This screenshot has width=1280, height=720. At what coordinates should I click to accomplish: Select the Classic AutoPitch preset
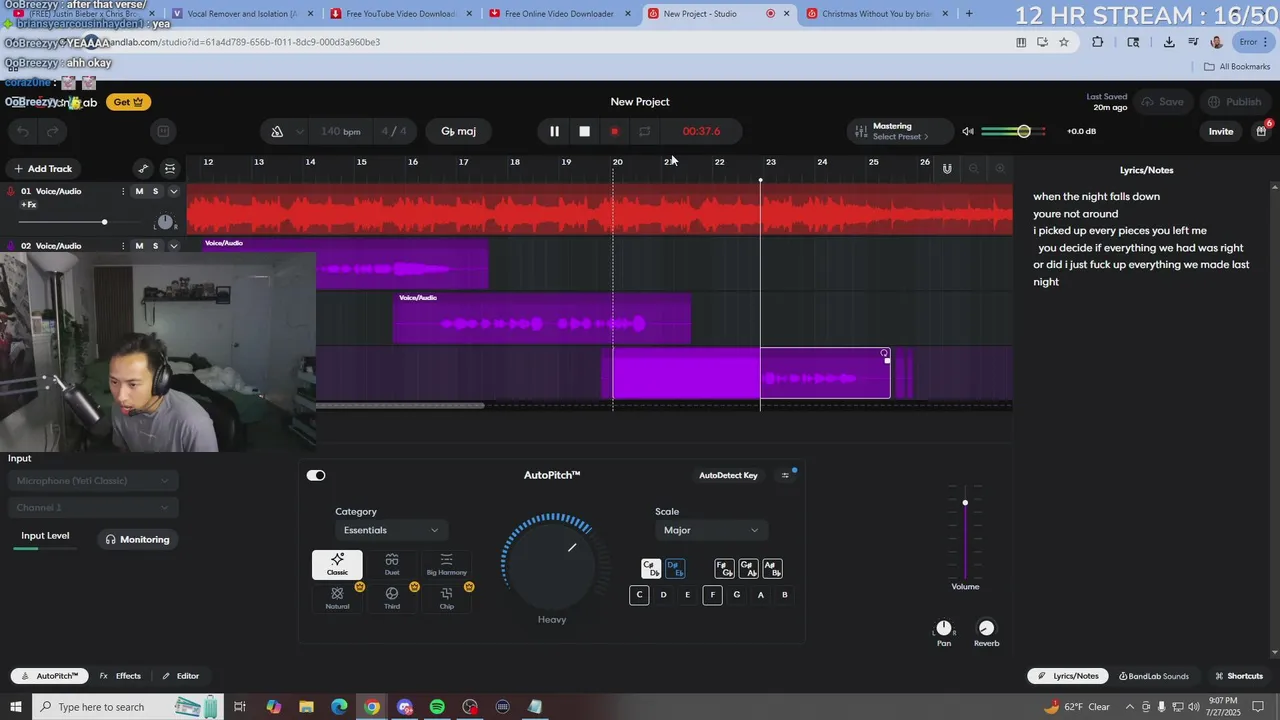click(x=337, y=565)
